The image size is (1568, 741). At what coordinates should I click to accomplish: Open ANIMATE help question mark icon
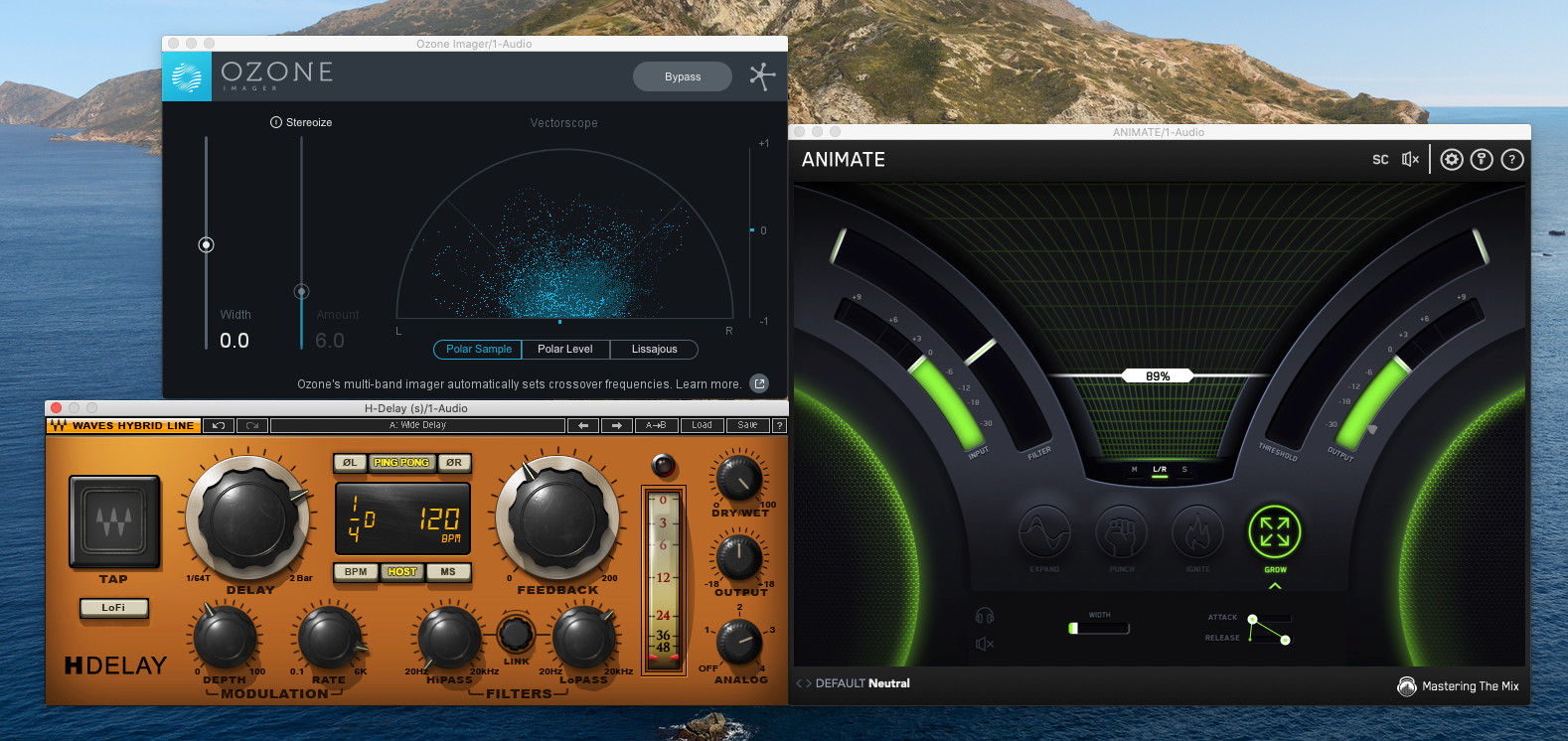[x=1512, y=159]
